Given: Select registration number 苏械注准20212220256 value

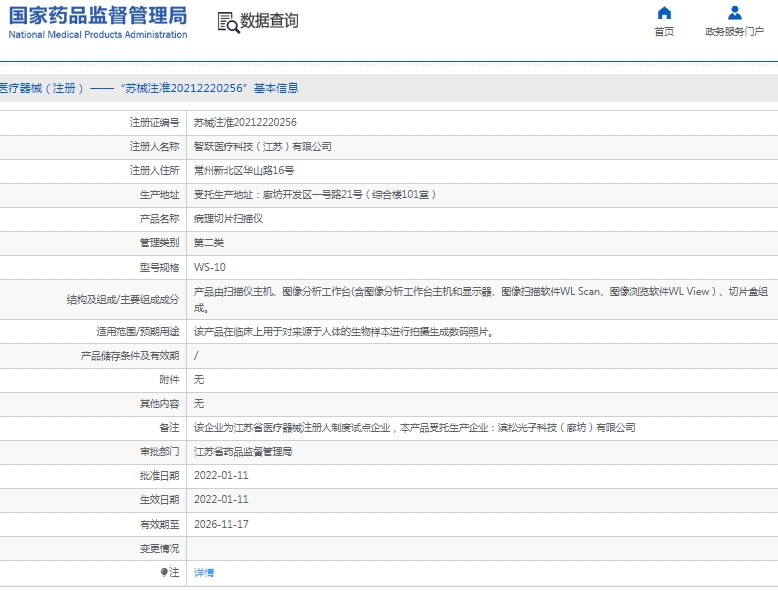Looking at the screenshot, I should [x=245, y=123].
